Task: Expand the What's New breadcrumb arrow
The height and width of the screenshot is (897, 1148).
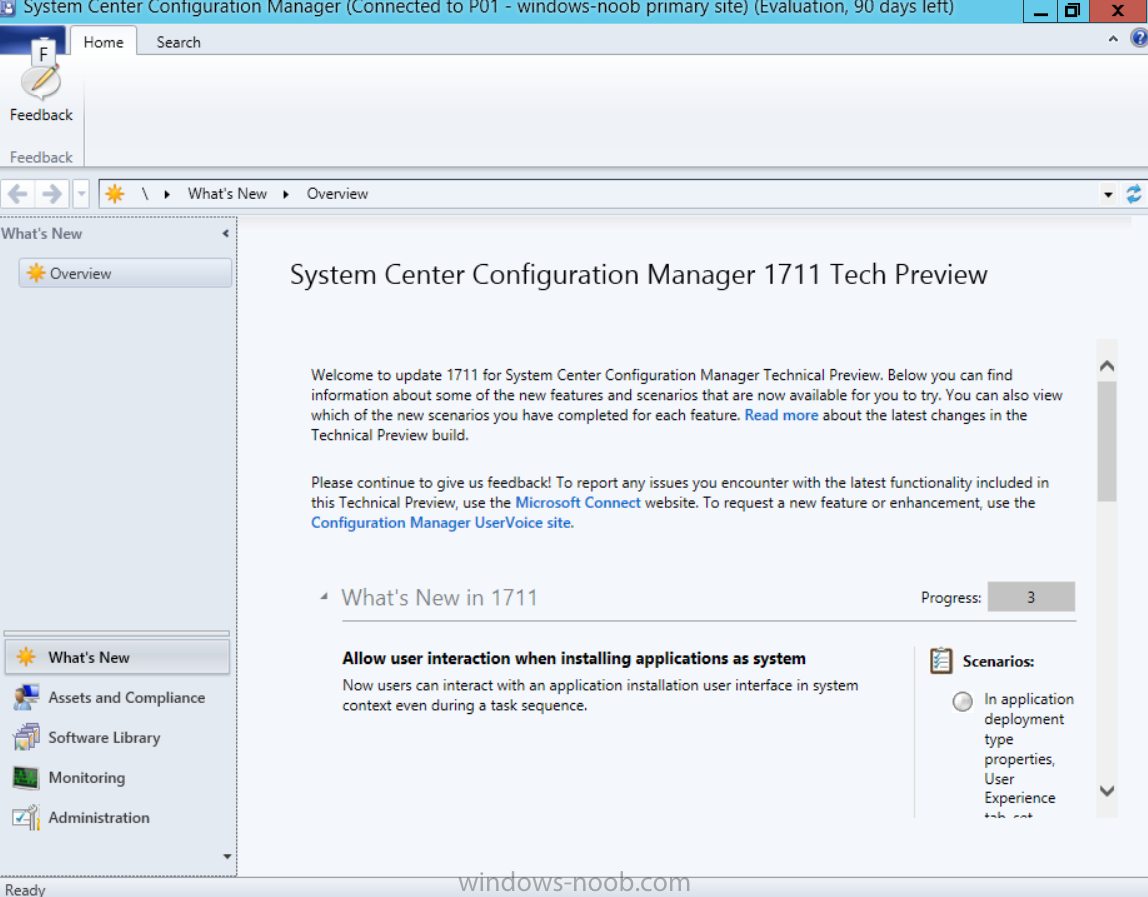Action: point(286,194)
